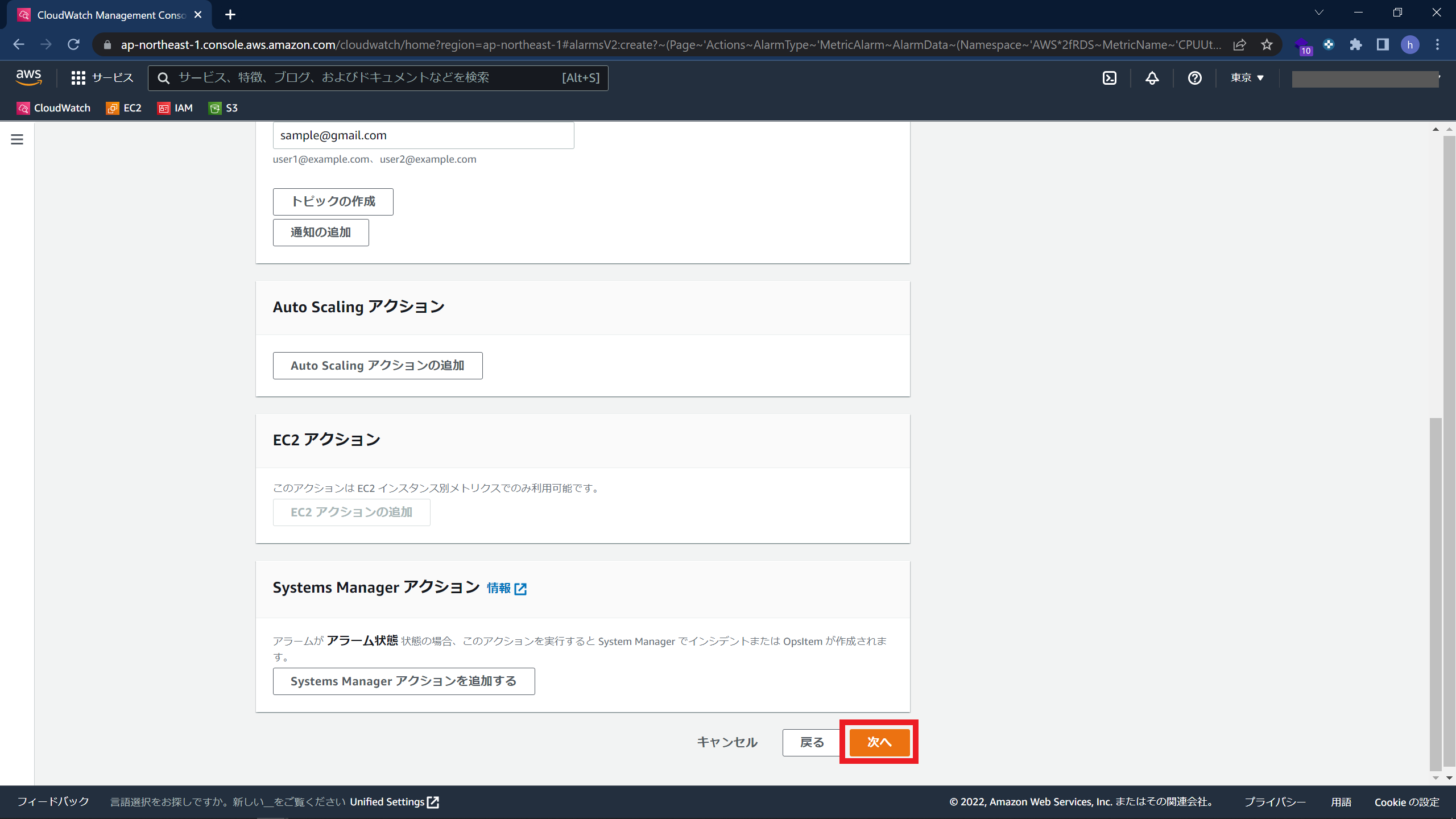Go back using browser back arrow
1456x819 pixels.
[x=19, y=44]
